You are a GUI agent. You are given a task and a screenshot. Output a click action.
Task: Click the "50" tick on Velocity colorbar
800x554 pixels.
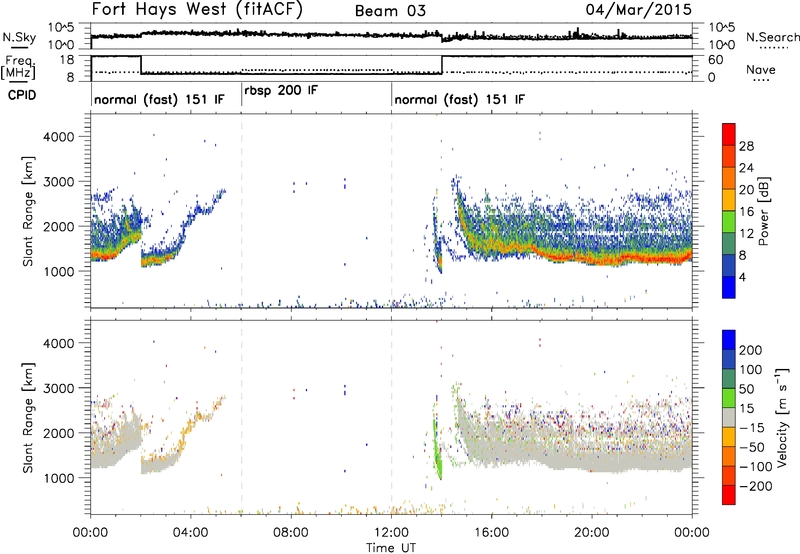coord(746,389)
